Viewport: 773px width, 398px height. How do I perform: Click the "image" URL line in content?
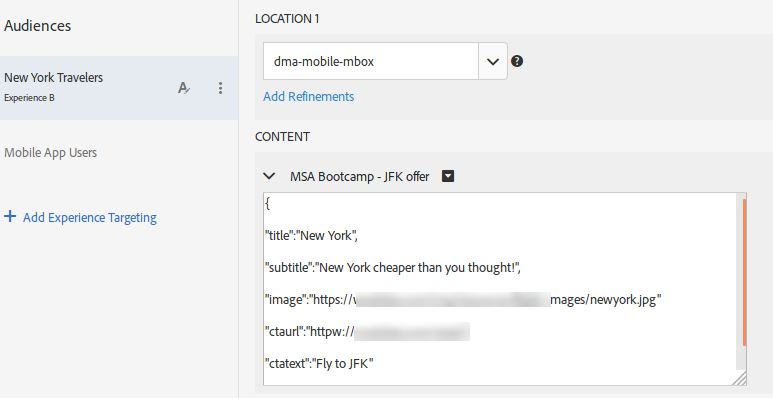[x=463, y=299]
